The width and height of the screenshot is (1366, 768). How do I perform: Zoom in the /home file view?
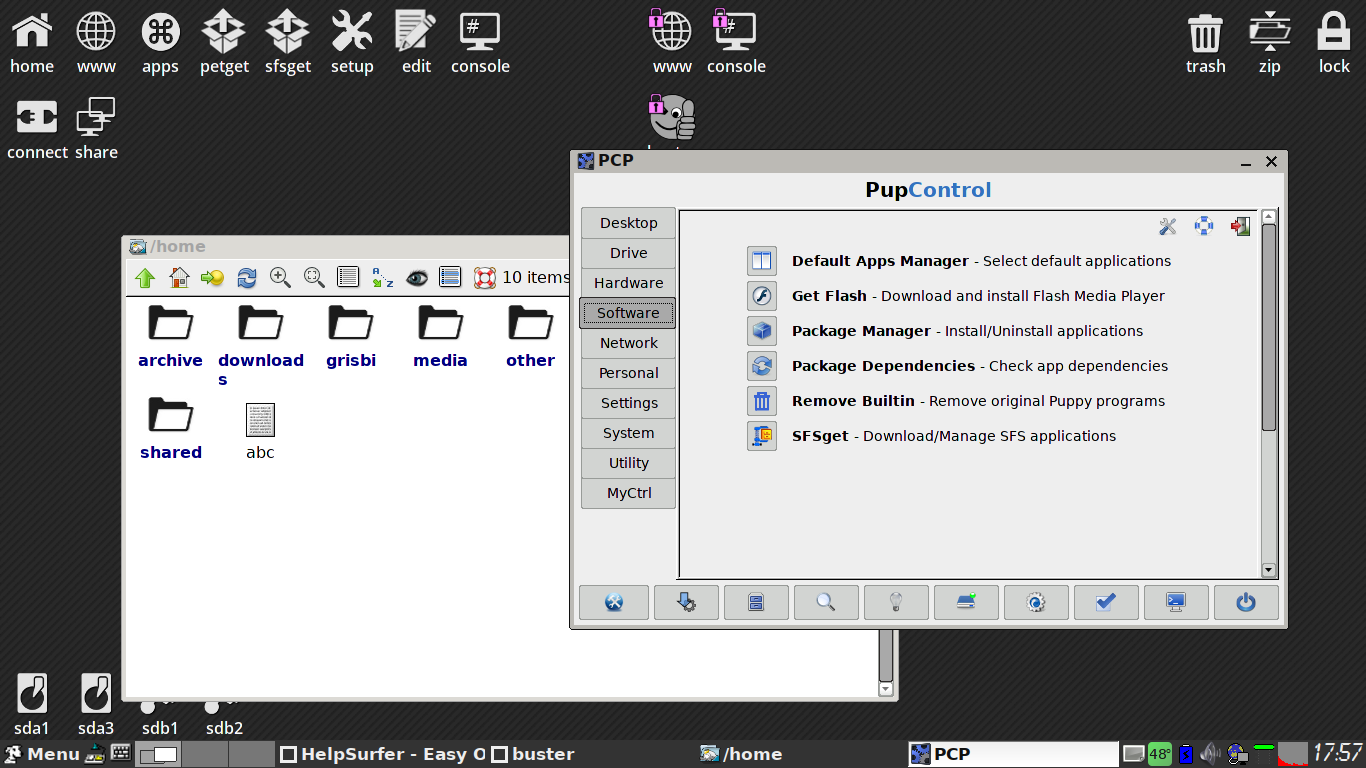click(x=280, y=278)
